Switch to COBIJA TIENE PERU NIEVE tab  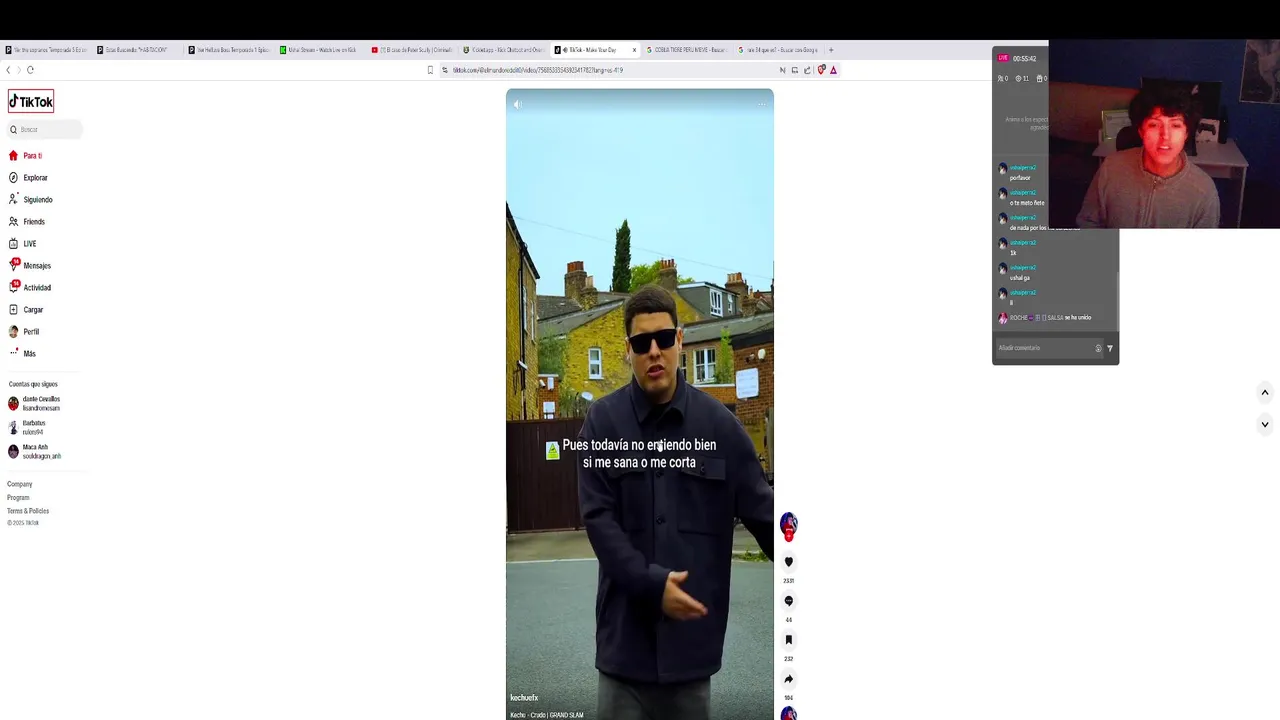tap(686, 50)
